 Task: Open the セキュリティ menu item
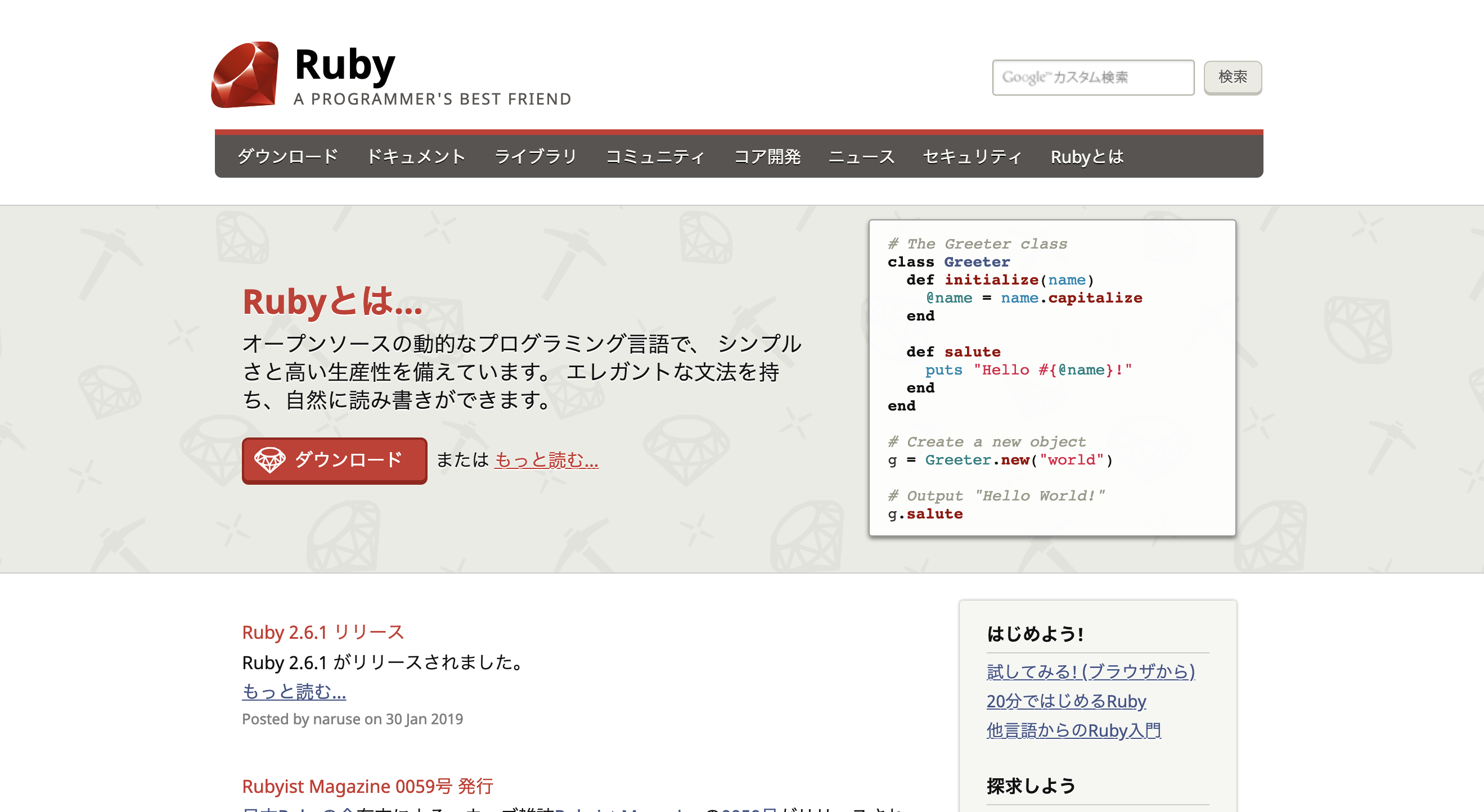point(973,157)
